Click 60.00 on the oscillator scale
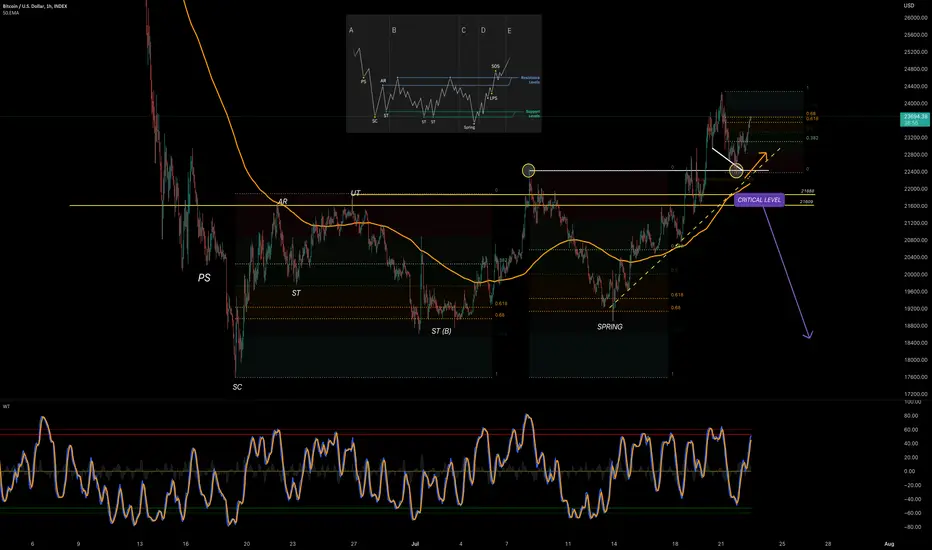The image size is (932, 550). (x=910, y=430)
